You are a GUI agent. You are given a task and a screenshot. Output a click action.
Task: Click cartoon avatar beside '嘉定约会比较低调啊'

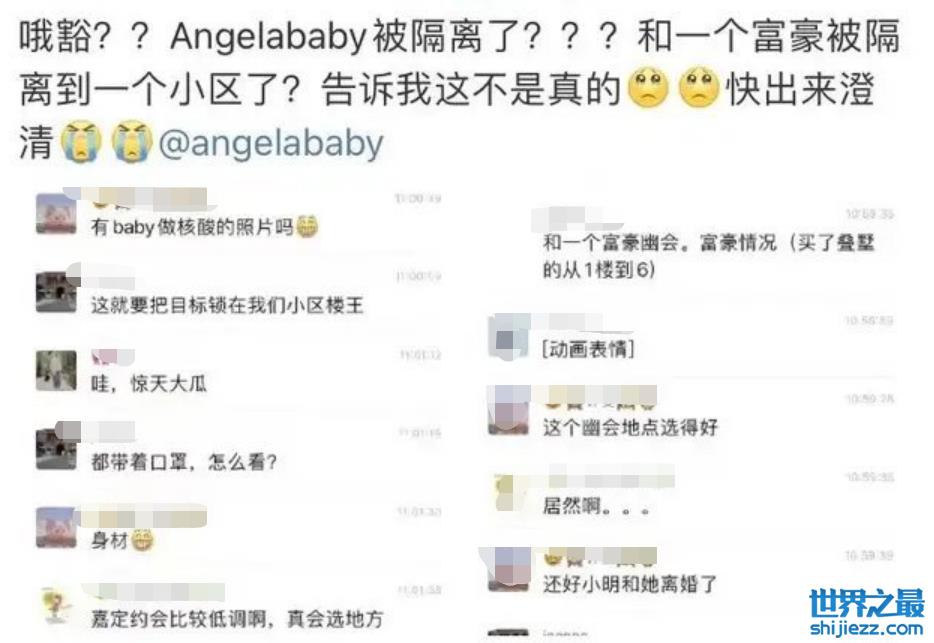click(56, 605)
